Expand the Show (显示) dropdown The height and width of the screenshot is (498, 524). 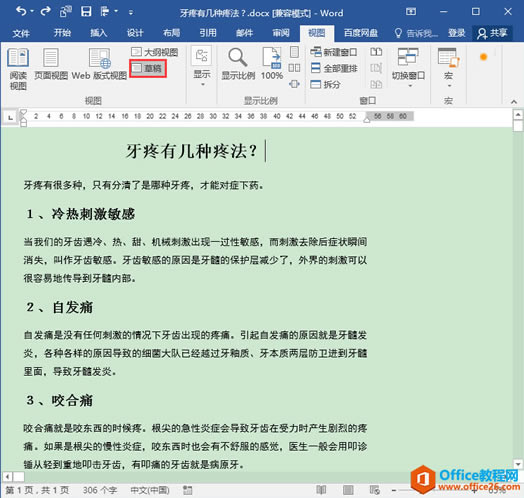pos(202,67)
